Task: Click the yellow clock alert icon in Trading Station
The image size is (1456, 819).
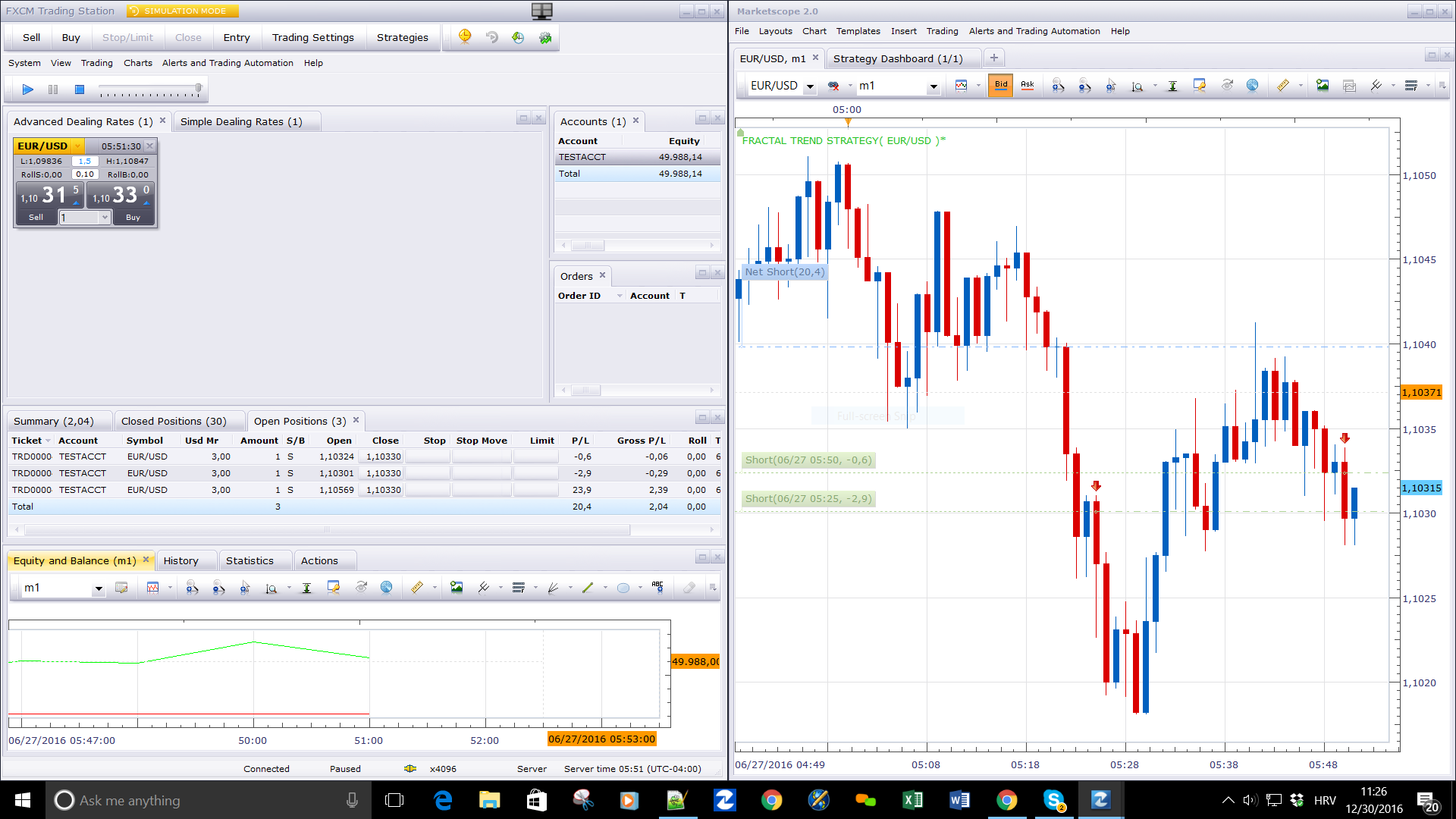Action: [465, 37]
